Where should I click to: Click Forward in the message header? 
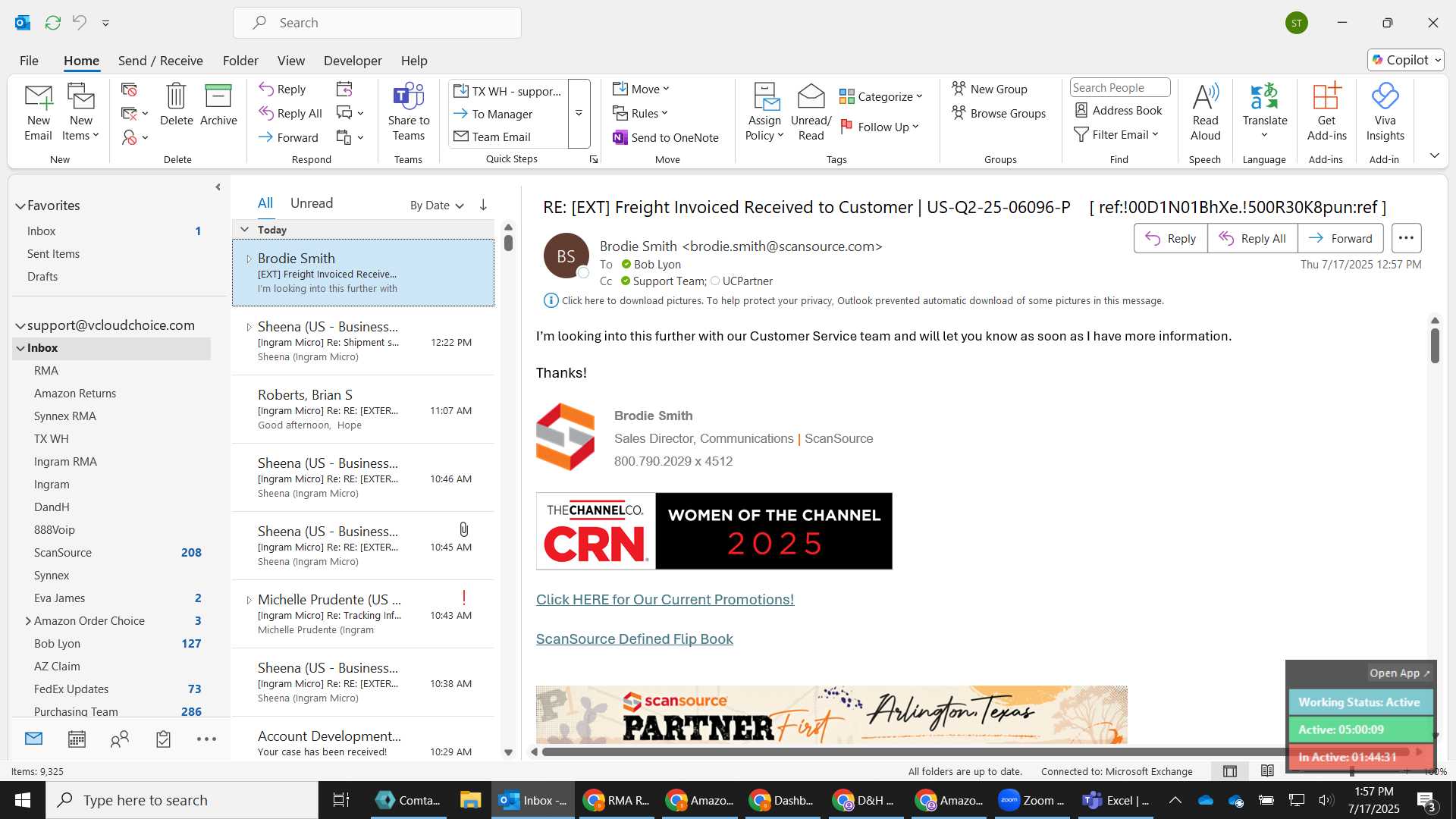coord(1340,238)
